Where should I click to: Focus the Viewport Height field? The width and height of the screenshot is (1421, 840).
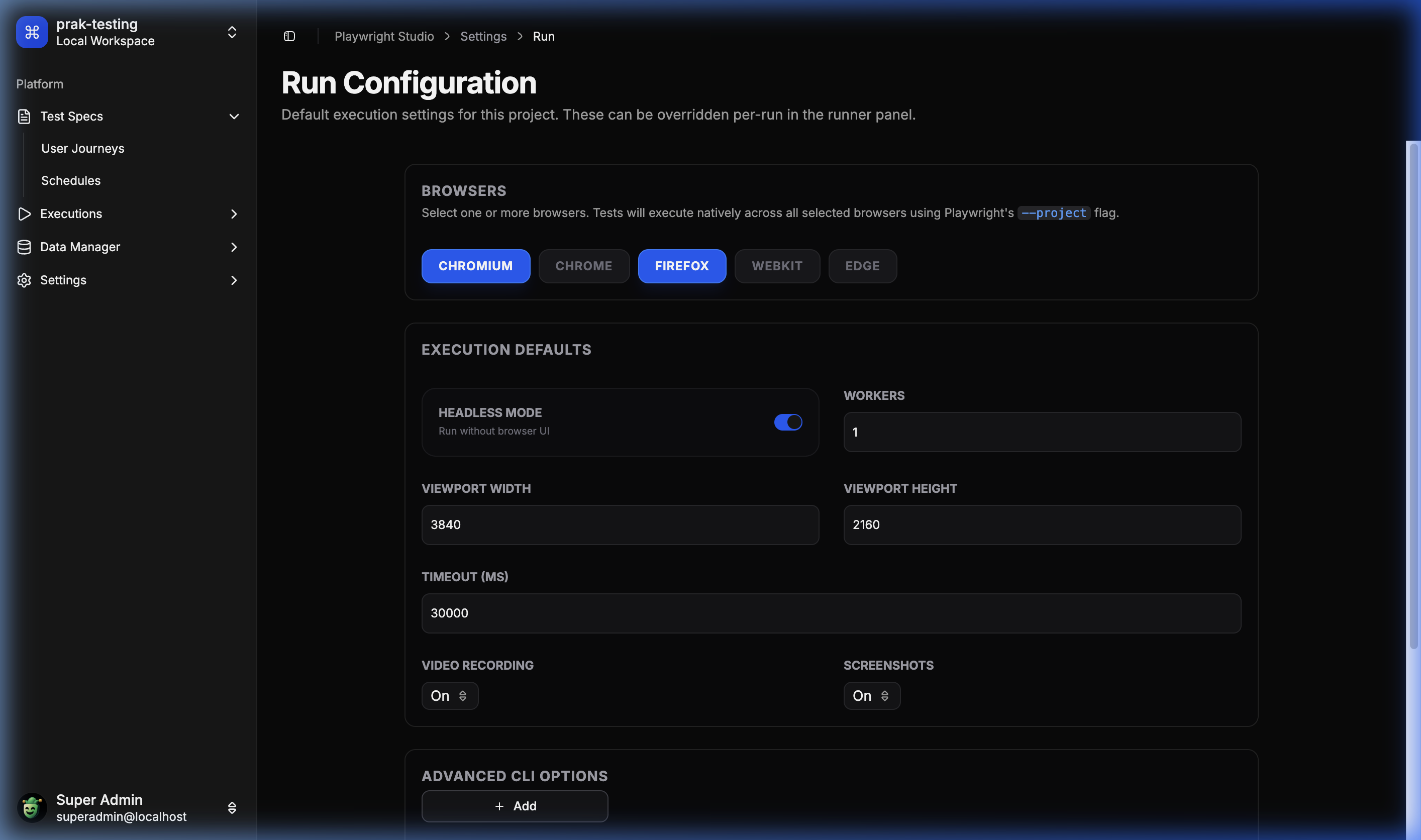pyautogui.click(x=1042, y=524)
